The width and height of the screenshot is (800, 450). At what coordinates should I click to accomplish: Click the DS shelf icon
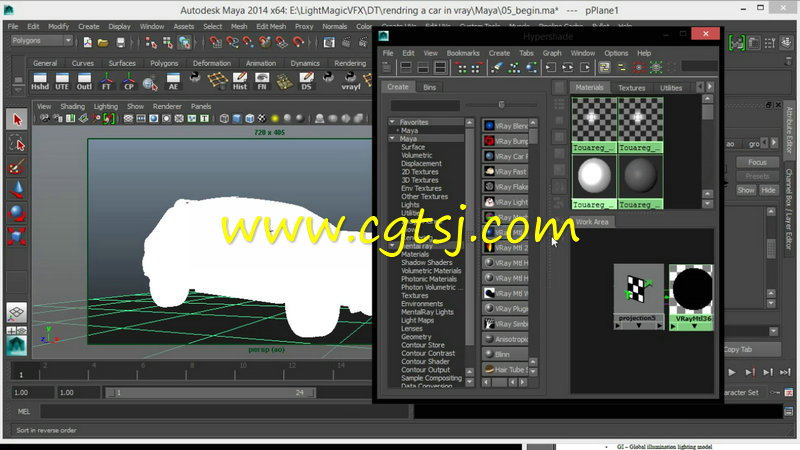coord(306,81)
